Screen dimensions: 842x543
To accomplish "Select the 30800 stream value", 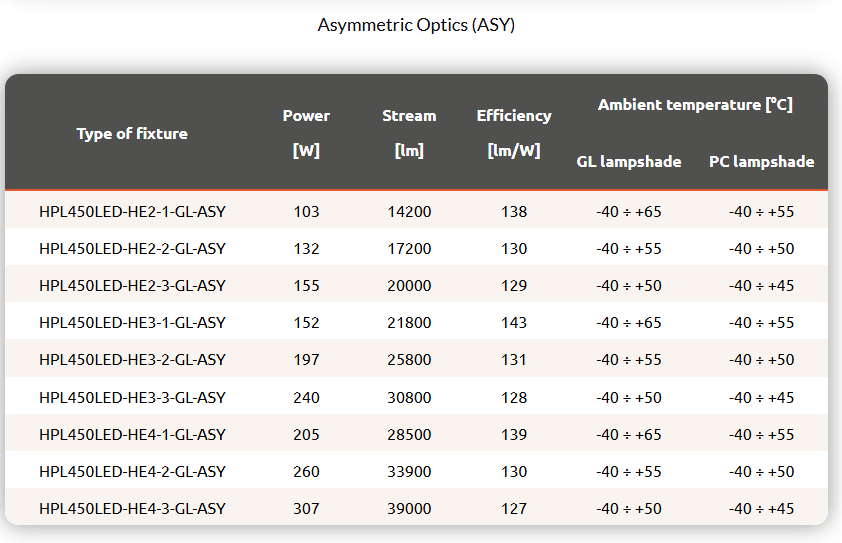I will 409,398.
